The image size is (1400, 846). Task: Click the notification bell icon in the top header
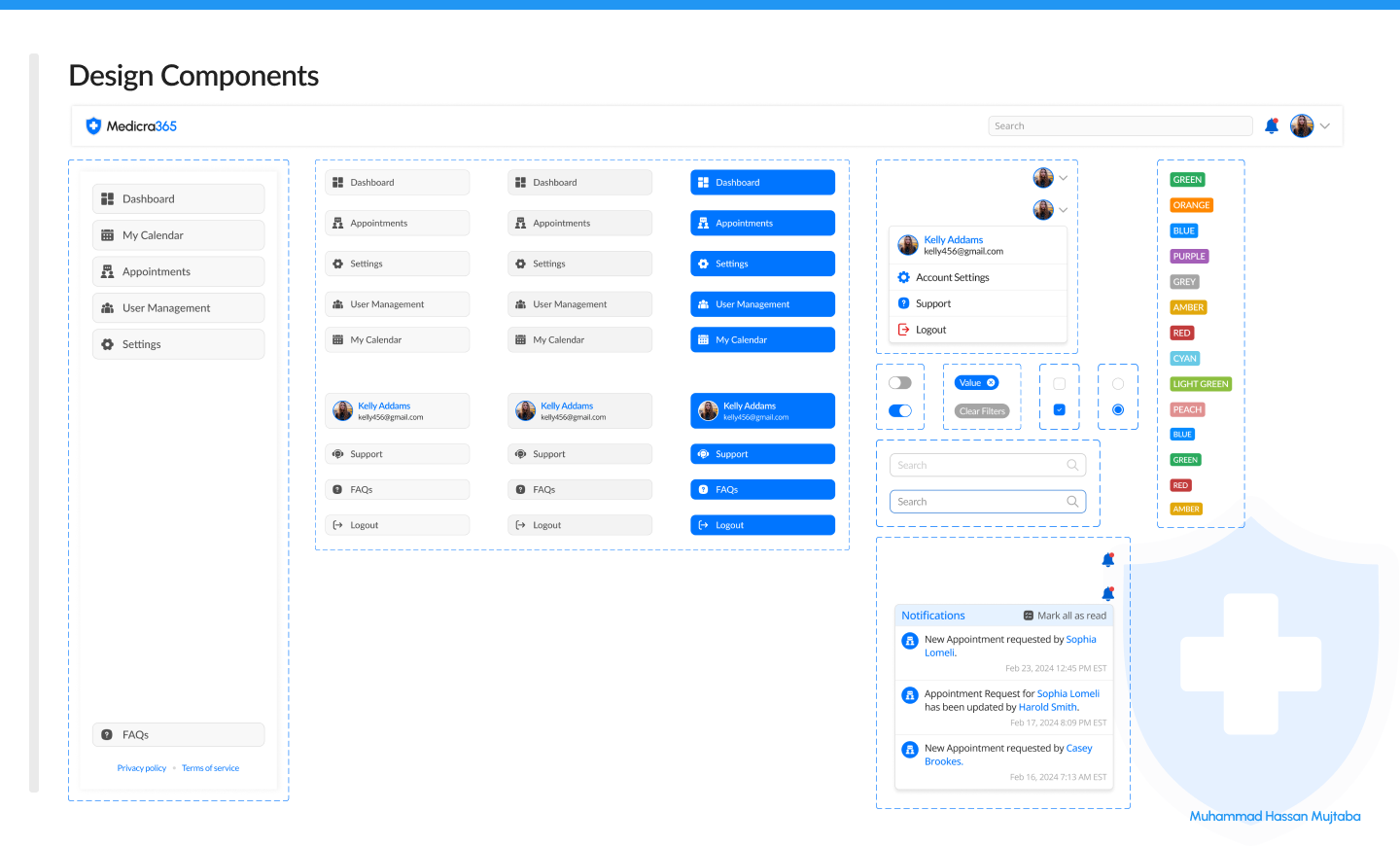tap(1272, 125)
